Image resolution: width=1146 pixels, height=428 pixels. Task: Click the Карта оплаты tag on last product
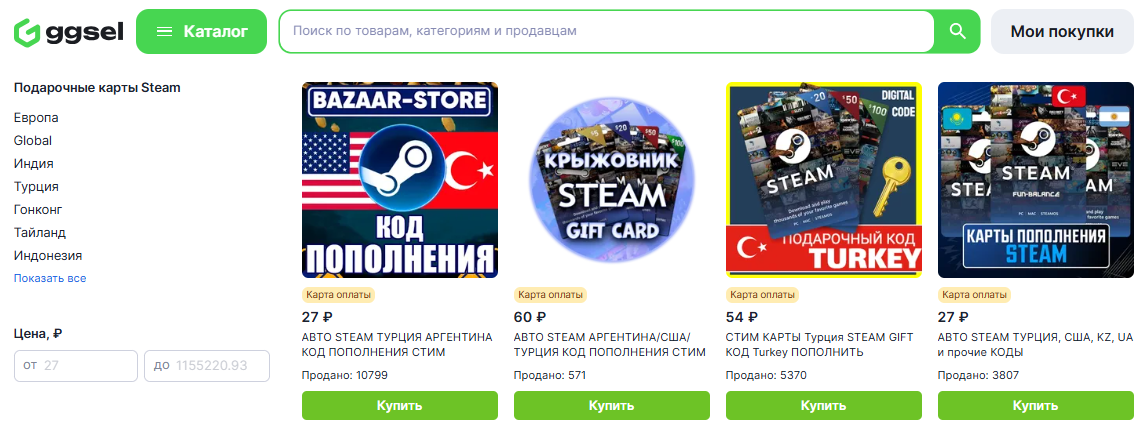[x=974, y=295]
